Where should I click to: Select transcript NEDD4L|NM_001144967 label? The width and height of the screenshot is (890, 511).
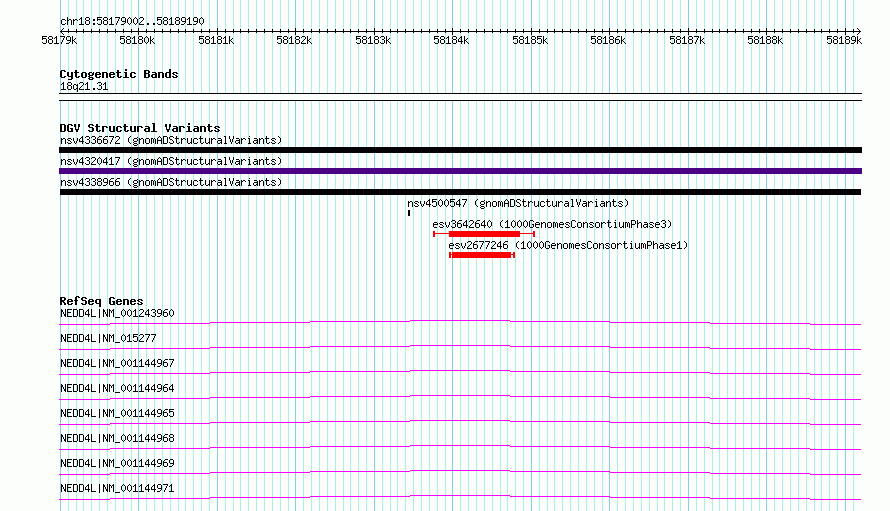click(117, 363)
